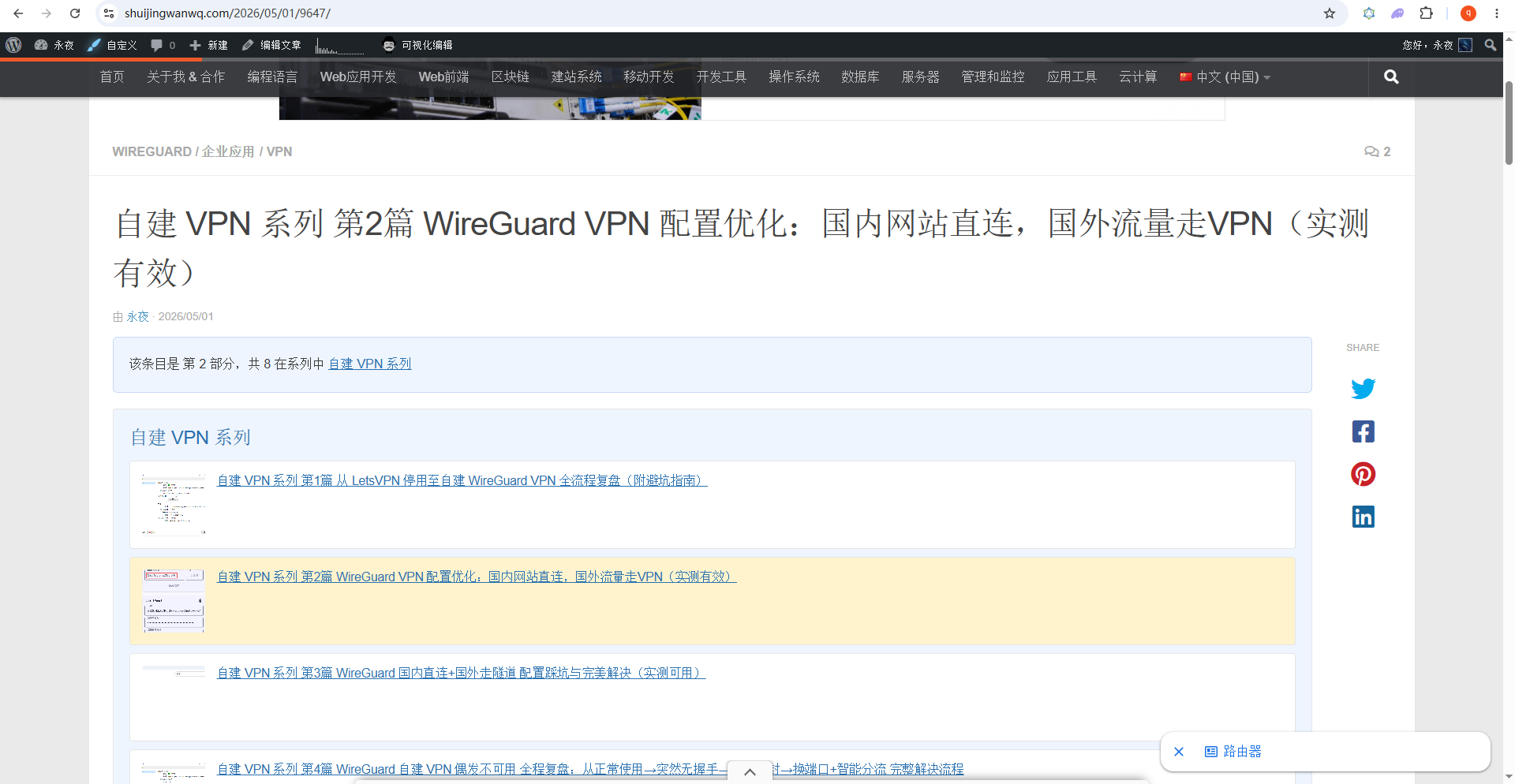Open the browser extensions puzzle icon
1515x784 pixels.
point(1426,13)
